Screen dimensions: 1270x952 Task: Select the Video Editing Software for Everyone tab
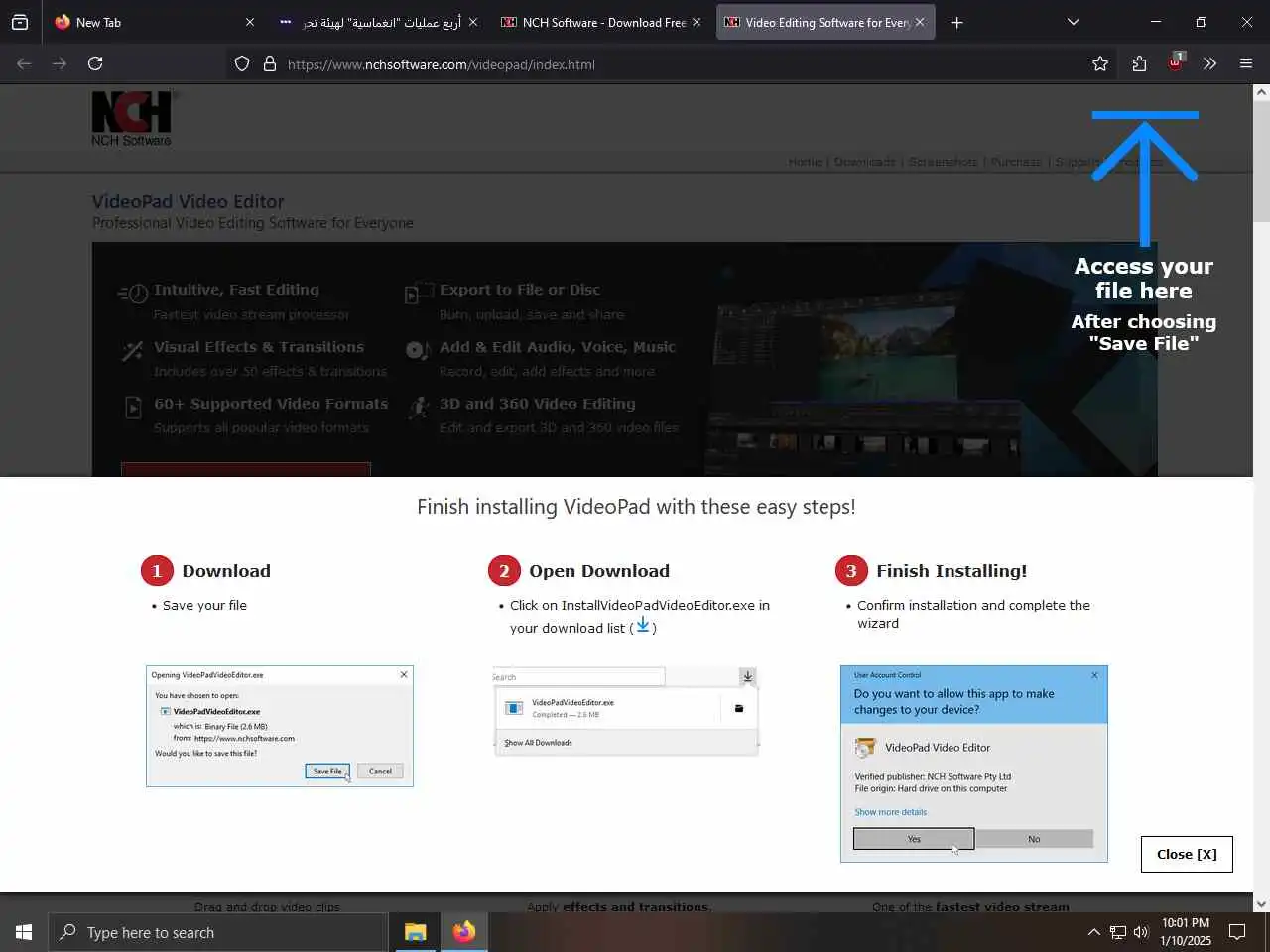pos(825,22)
